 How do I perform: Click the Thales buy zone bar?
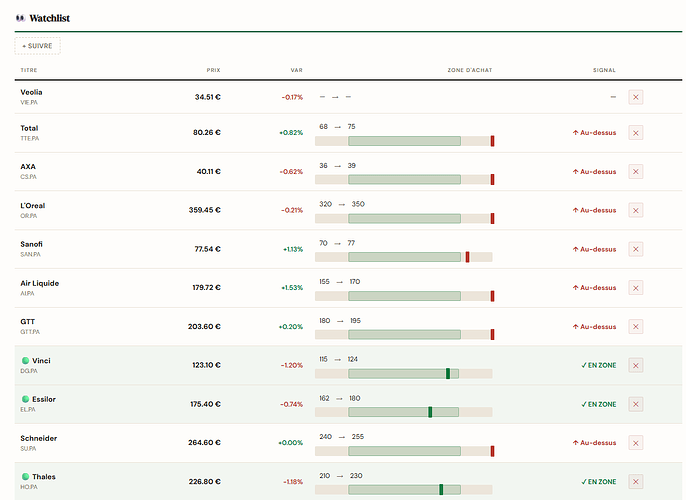pyautogui.click(x=403, y=490)
